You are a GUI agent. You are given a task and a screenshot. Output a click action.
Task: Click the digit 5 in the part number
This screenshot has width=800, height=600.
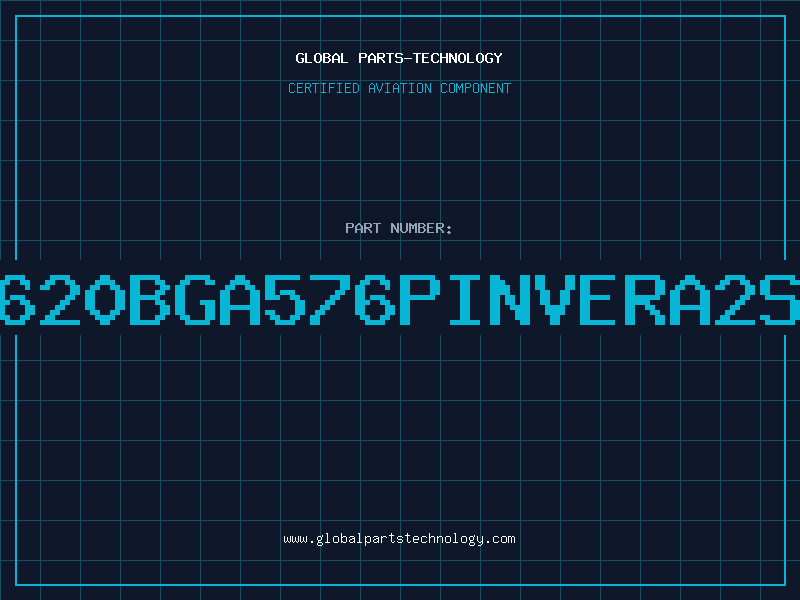pyautogui.click(x=285, y=299)
